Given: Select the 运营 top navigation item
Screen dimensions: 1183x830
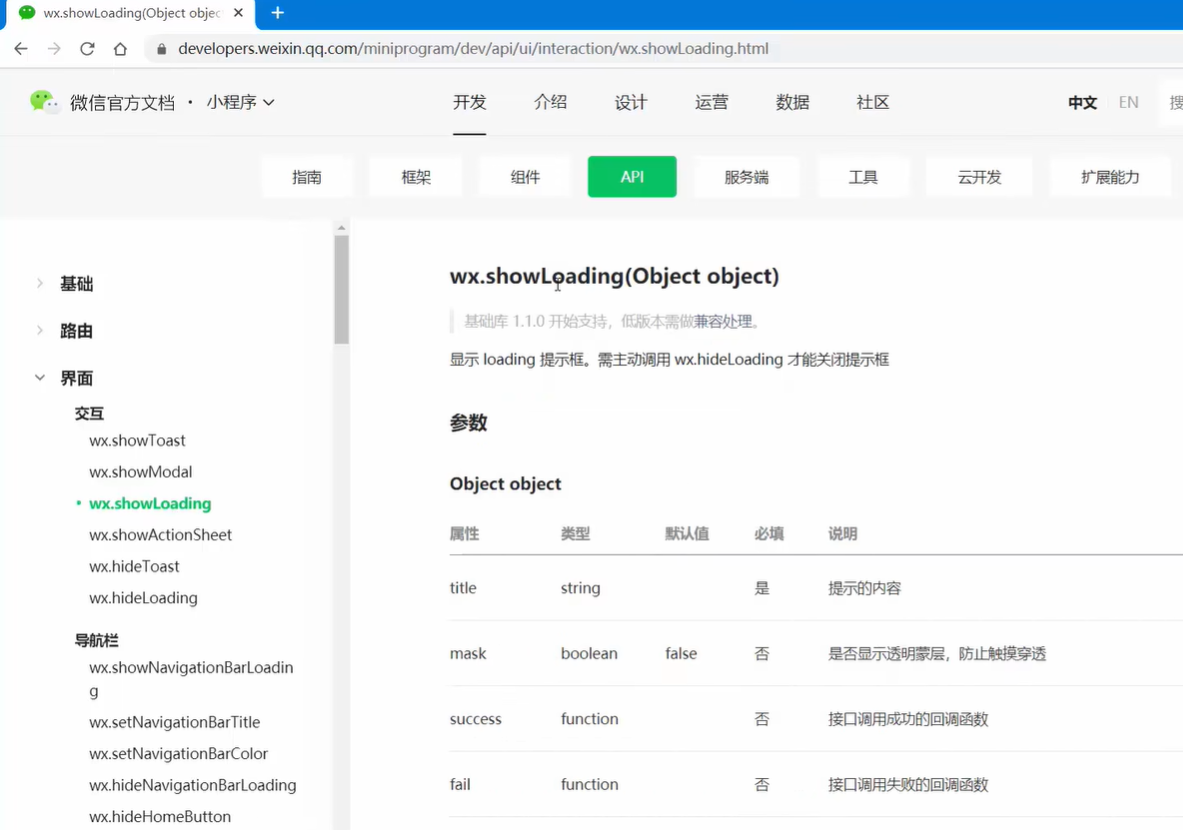Looking at the screenshot, I should (x=711, y=102).
